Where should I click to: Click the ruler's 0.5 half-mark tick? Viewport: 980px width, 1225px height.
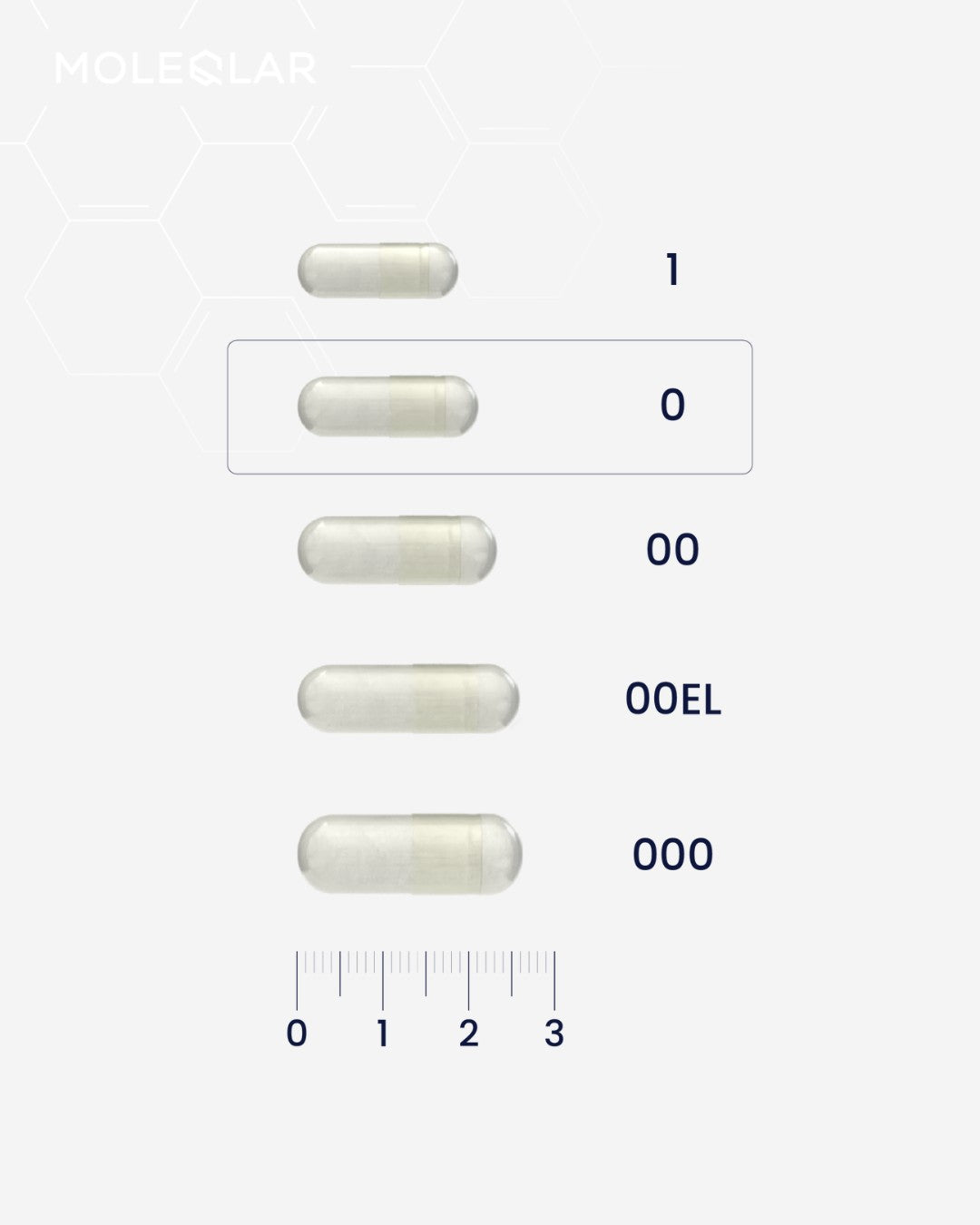click(x=340, y=974)
